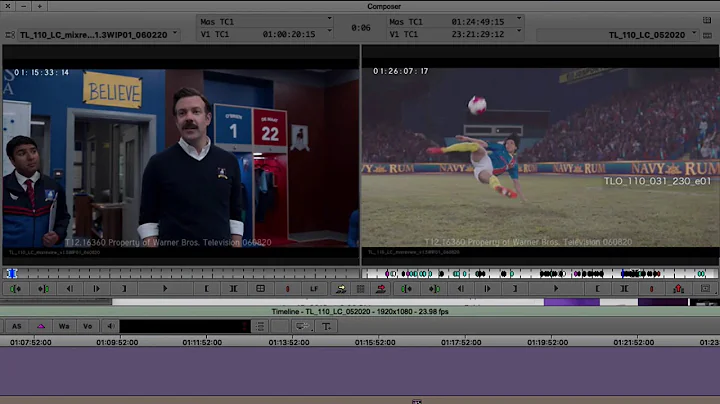Click the source/record toggle icon left of clip name
The image size is (720, 404).
(x=10, y=35)
